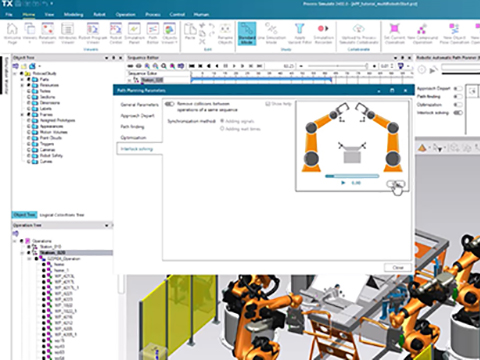Open the Path Editor
Viewport: 480px width, 360px height.
pyautogui.click(x=153, y=33)
